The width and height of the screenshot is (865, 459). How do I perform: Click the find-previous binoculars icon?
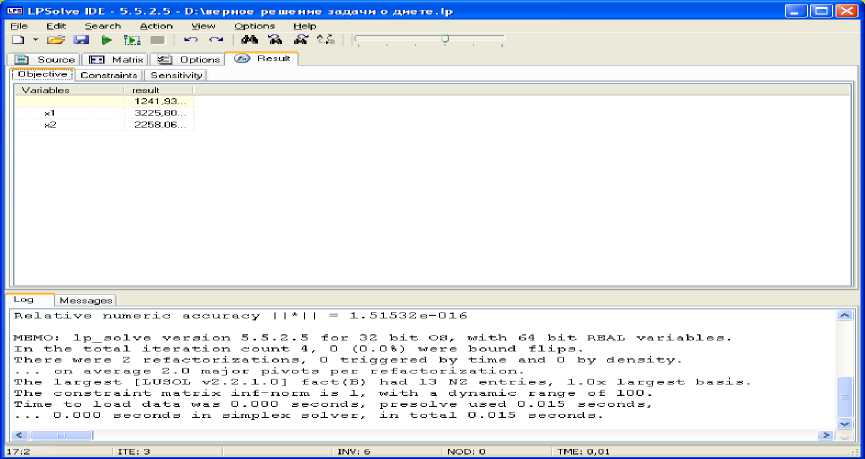(x=301, y=40)
